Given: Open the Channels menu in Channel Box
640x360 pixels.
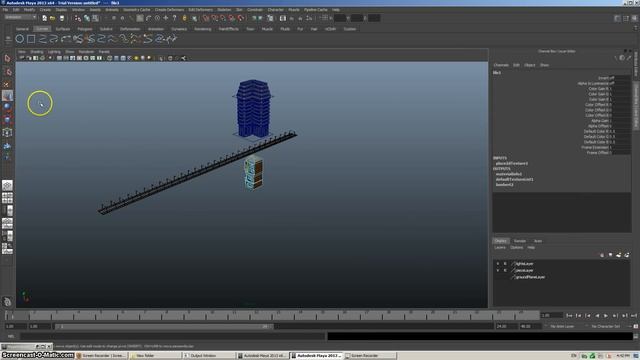Looking at the screenshot, I should [501, 65].
